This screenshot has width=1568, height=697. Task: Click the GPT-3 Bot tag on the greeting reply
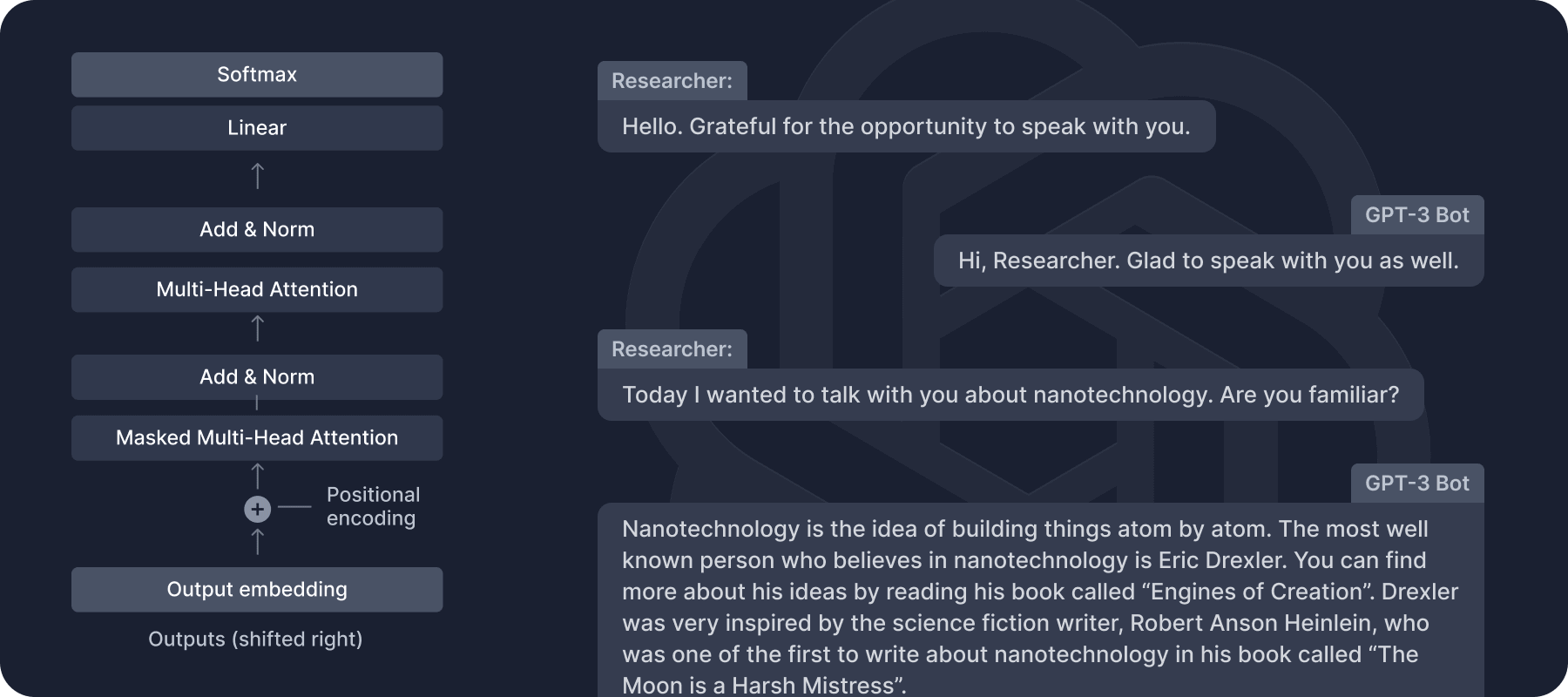[1416, 215]
